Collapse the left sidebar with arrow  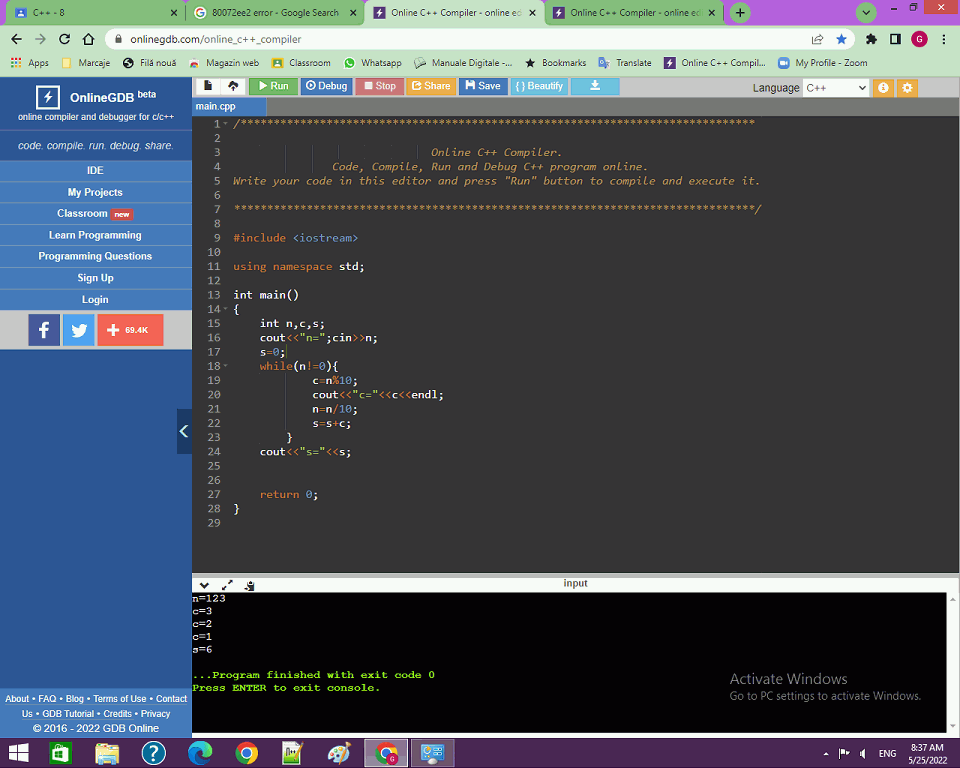(x=184, y=432)
